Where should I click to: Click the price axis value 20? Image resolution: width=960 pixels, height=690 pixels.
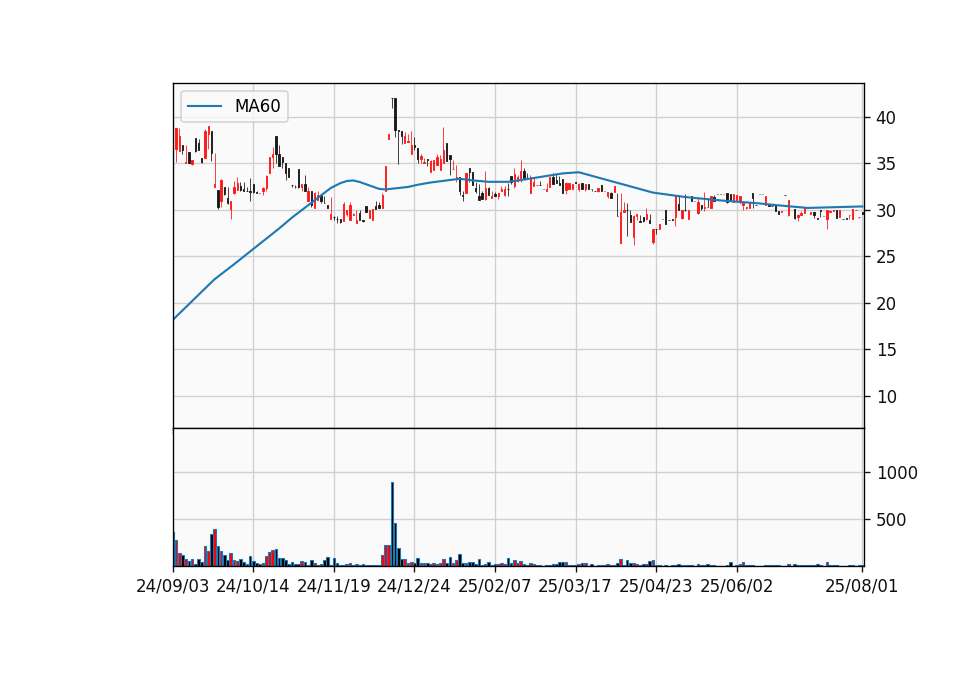click(886, 304)
